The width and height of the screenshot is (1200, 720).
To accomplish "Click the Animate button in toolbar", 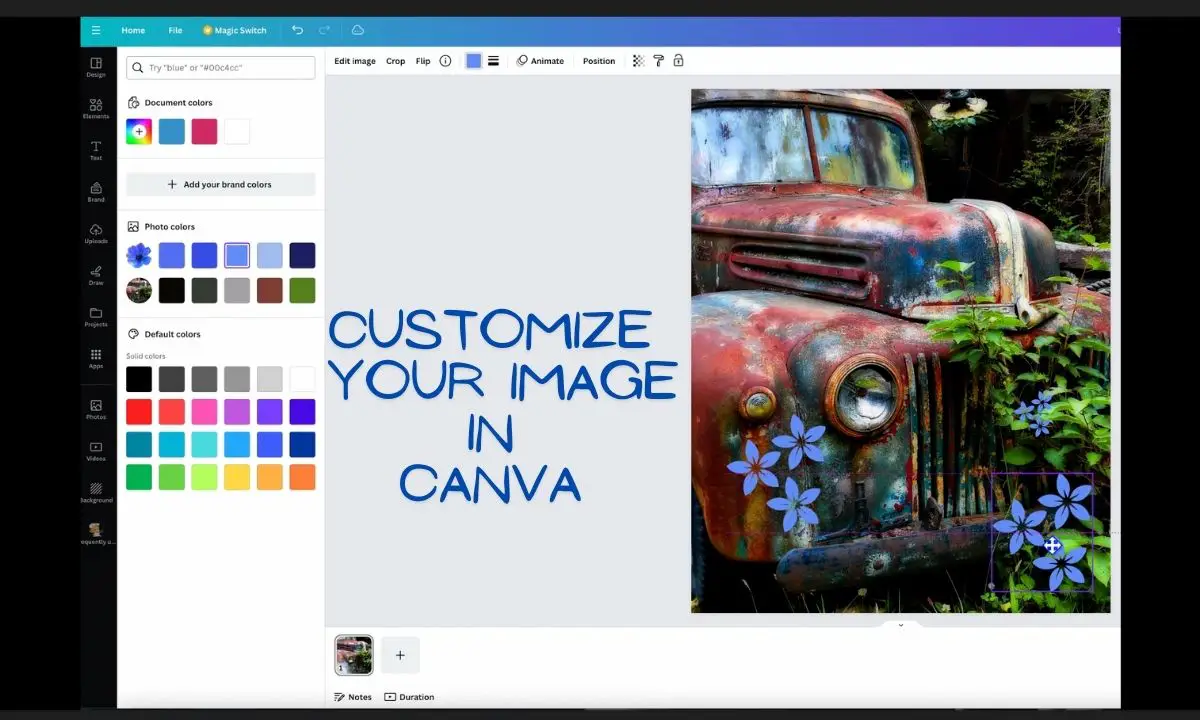I will pos(540,61).
